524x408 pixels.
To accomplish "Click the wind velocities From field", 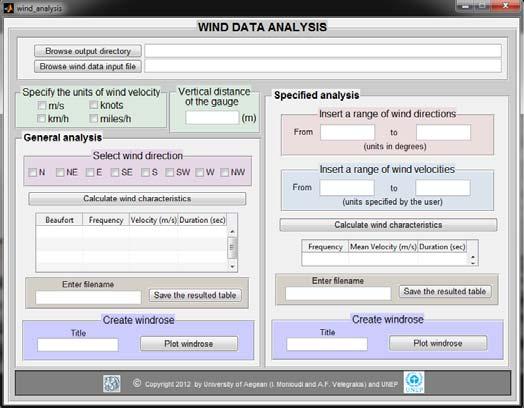I will [x=347, y=188].
